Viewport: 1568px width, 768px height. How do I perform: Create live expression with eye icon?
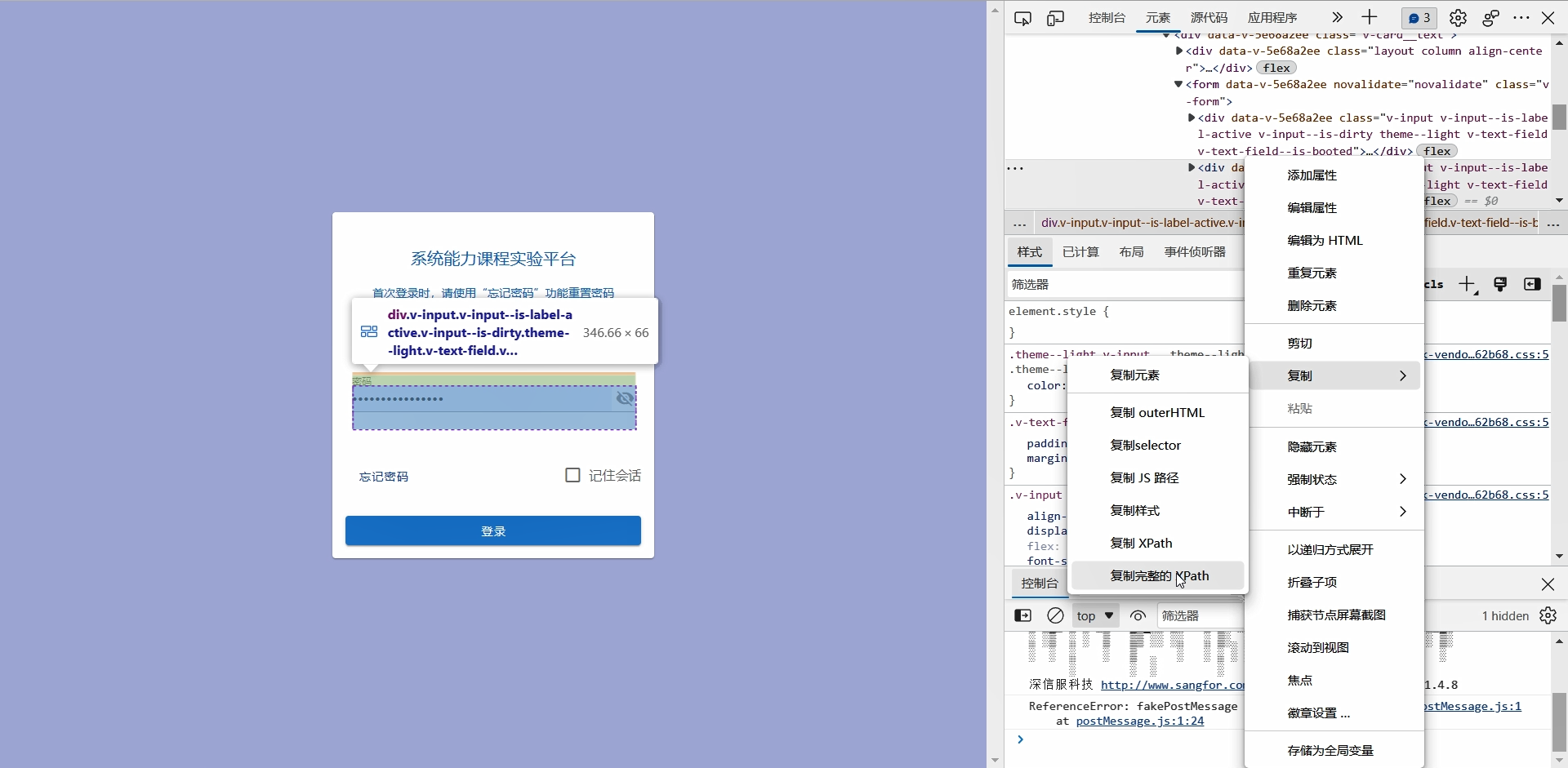[x=1138, y=615]
